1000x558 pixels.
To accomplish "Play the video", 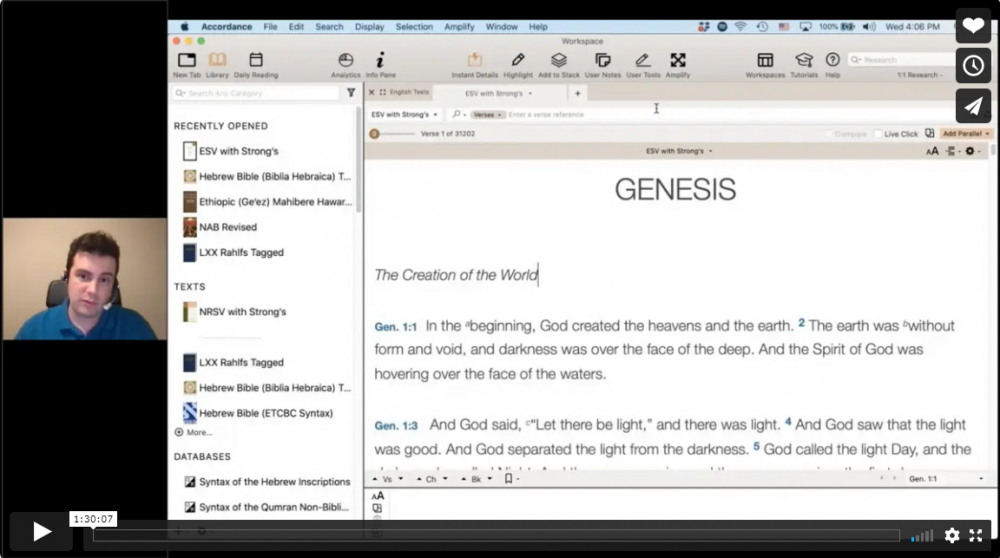I will (41, 531).
